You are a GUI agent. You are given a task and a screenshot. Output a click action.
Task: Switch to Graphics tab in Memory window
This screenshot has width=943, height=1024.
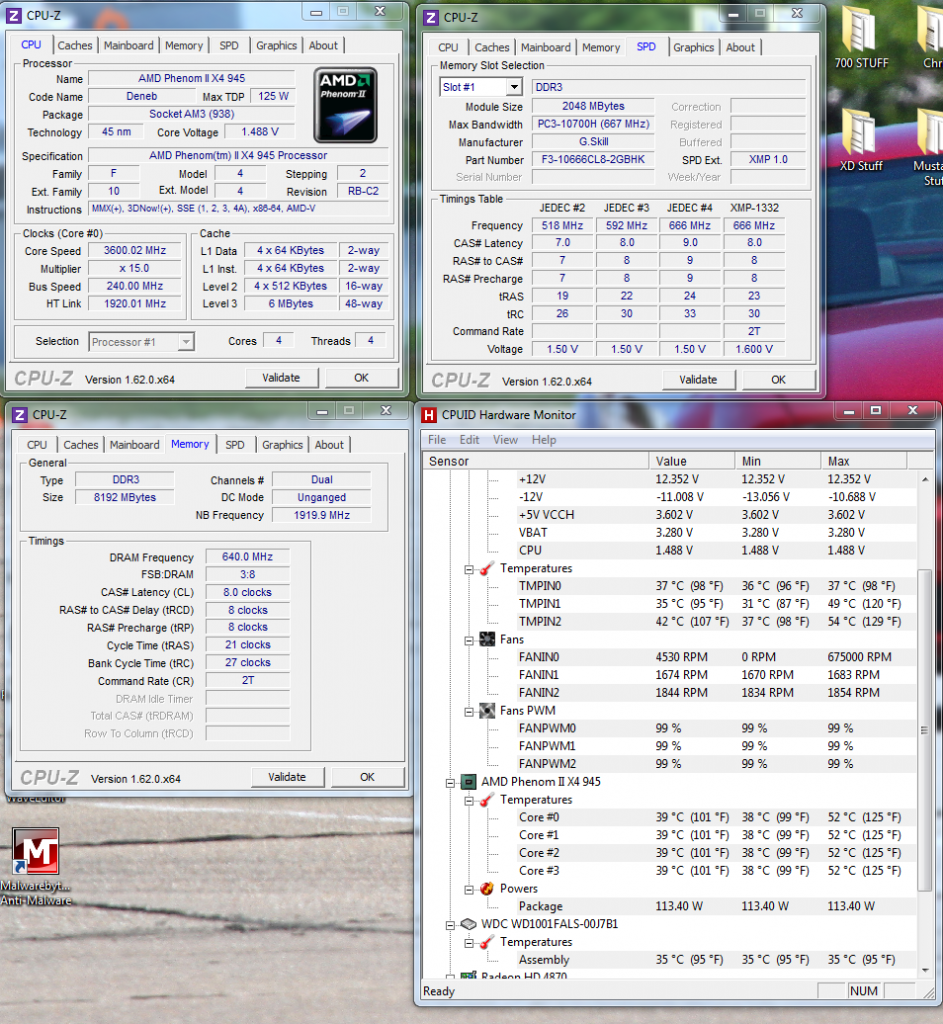point(282,445)
